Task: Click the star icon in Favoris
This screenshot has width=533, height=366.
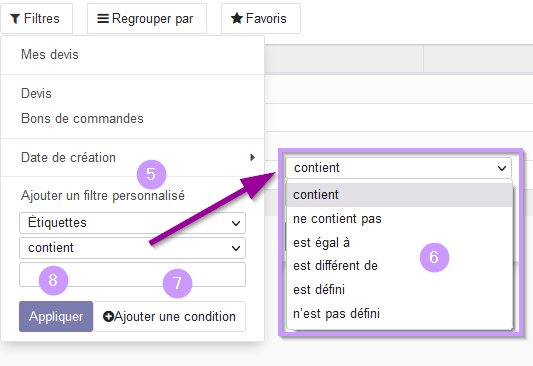Action: (x=237, y=18)
